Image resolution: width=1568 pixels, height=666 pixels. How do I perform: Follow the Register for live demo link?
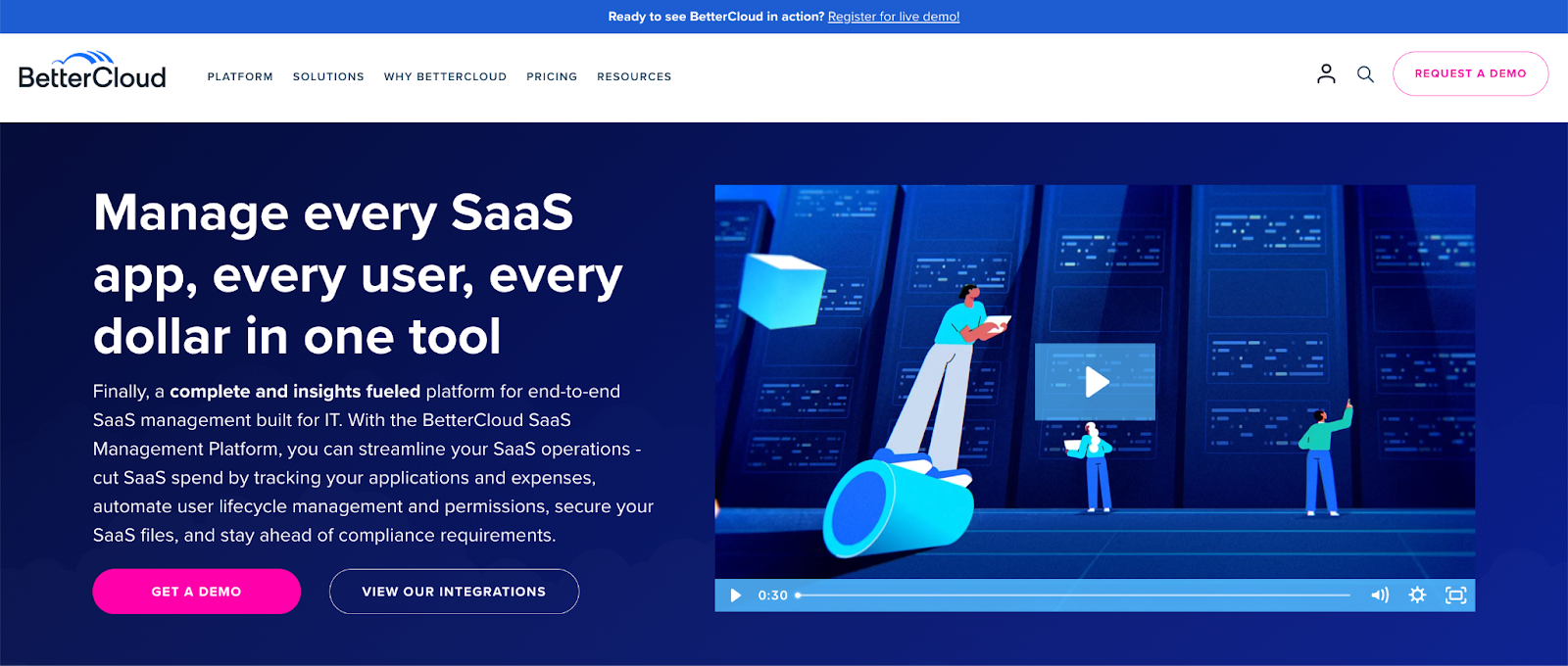click(894, 17)
